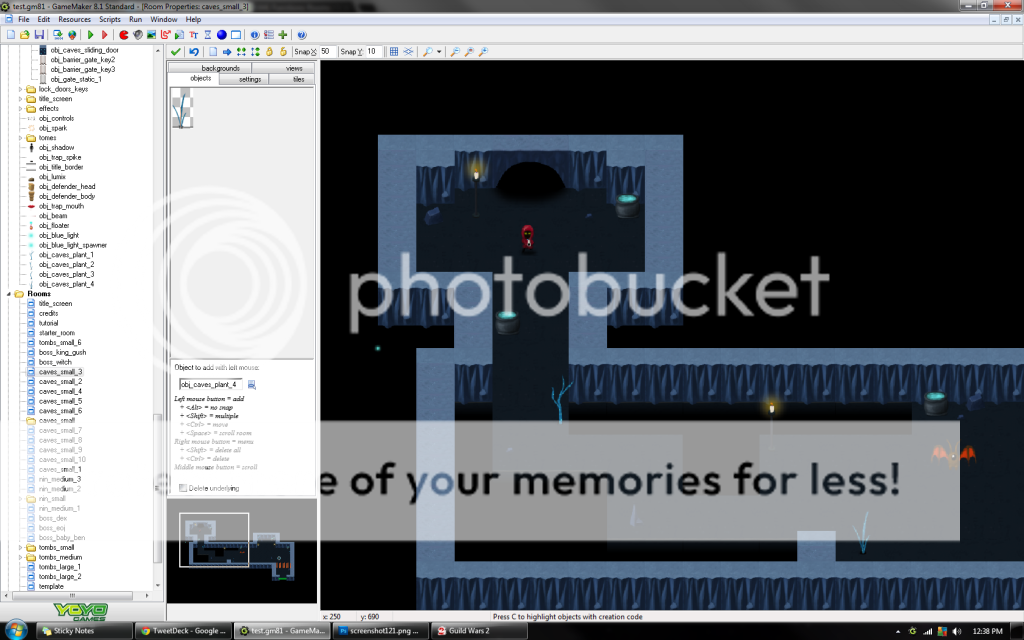
Task: Open Game Maker help icon
Action: (x=302, y=34)
